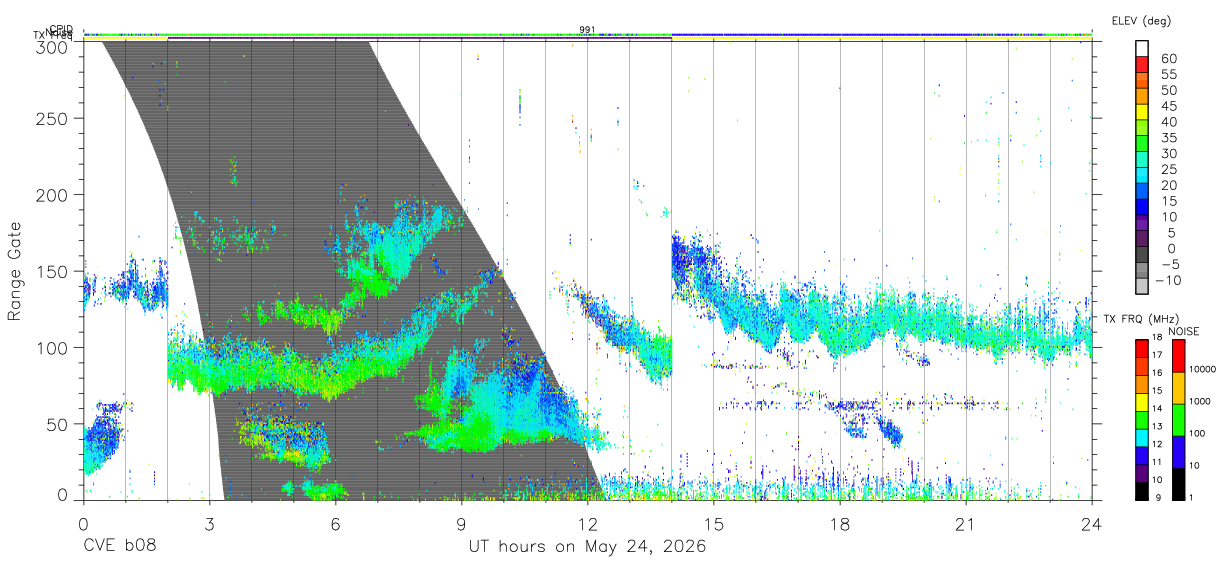Click TX FRQ scale label 9

pyautogui.click(x=1158, y=497)
